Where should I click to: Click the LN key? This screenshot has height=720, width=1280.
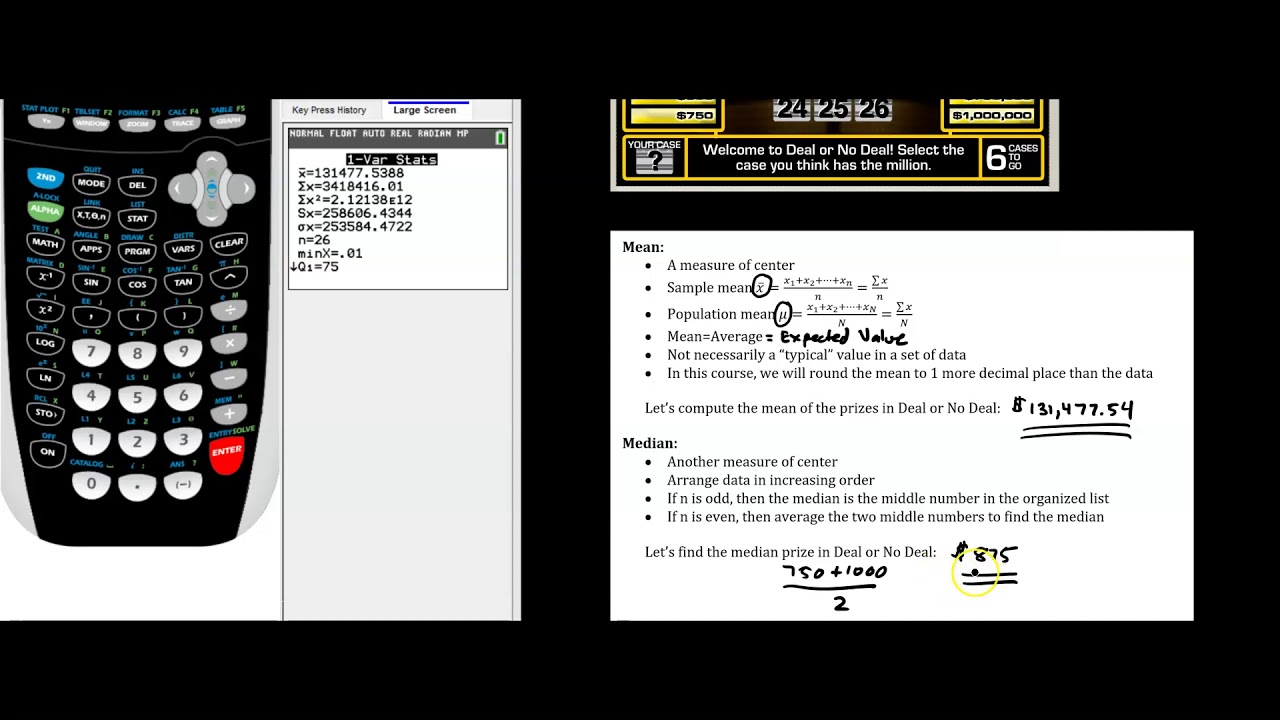click(46, 378)
